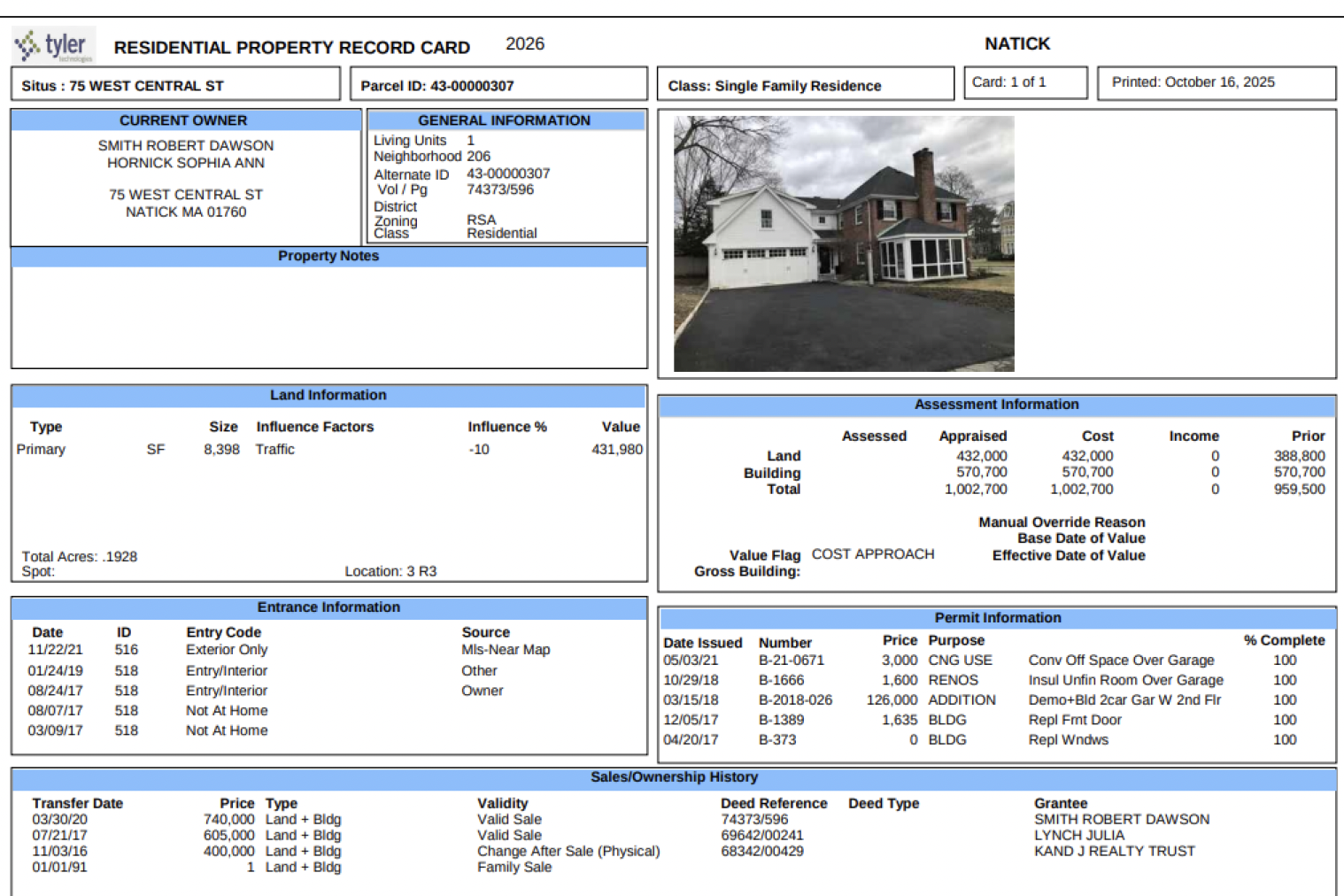Select permit number B-21-0671
Viewport: 1344px width, 896px height.
[x=791, y=660]
